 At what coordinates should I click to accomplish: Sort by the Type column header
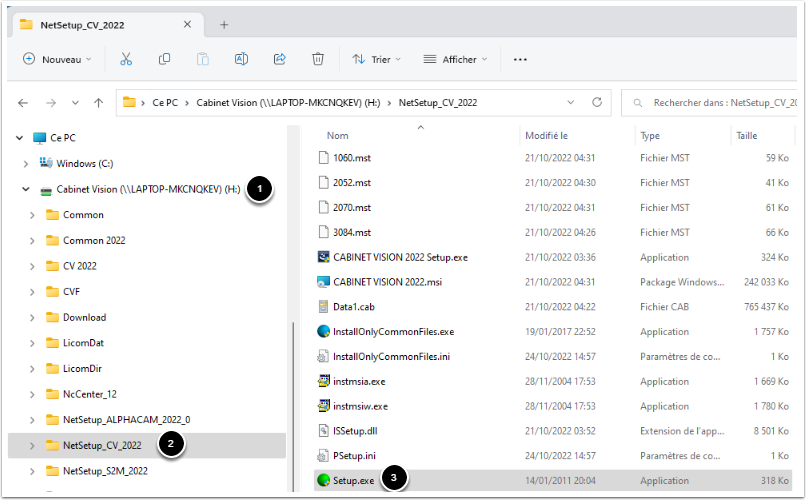650,136
